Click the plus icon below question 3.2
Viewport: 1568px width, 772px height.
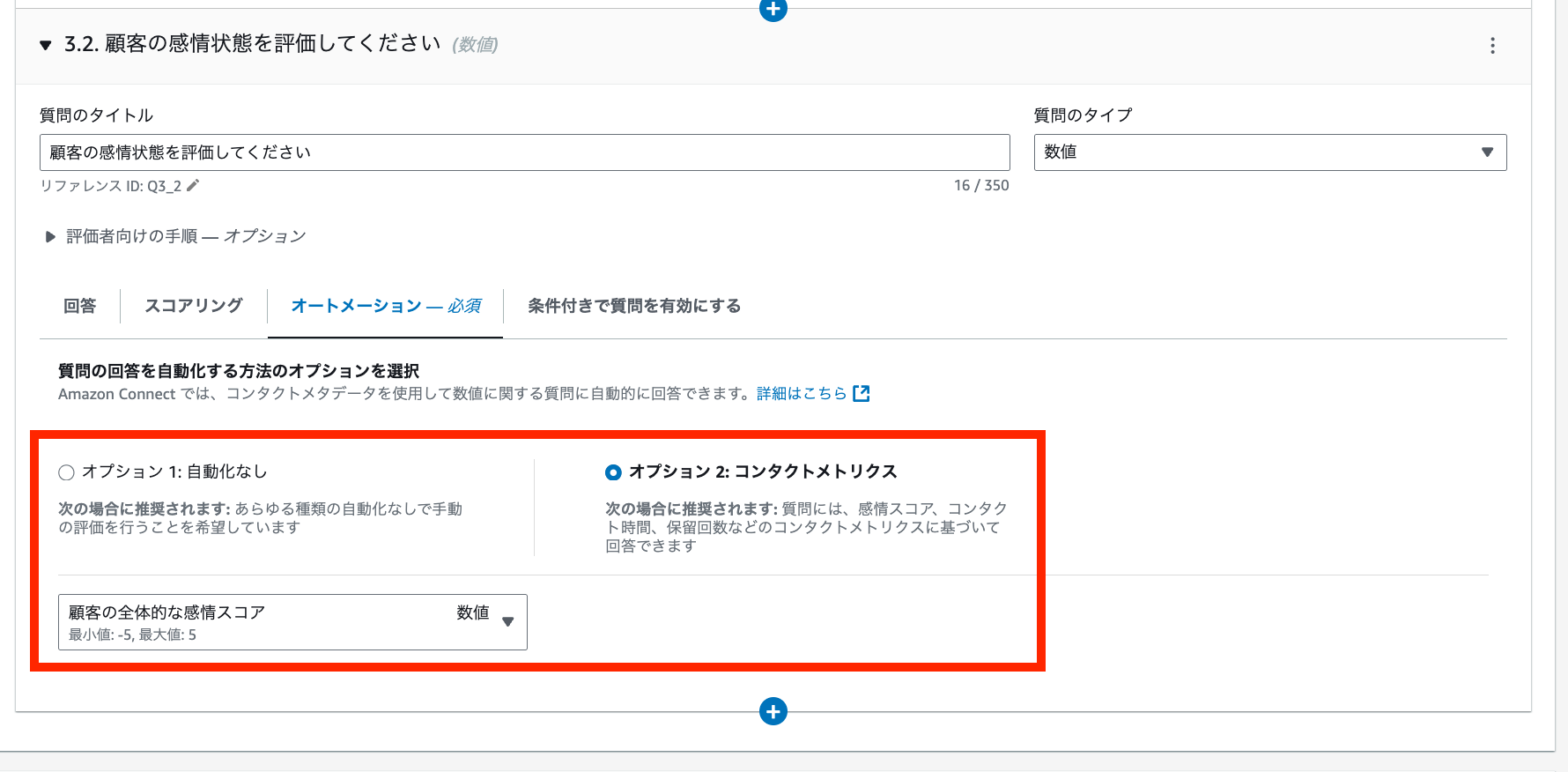(x=773, y=711)
